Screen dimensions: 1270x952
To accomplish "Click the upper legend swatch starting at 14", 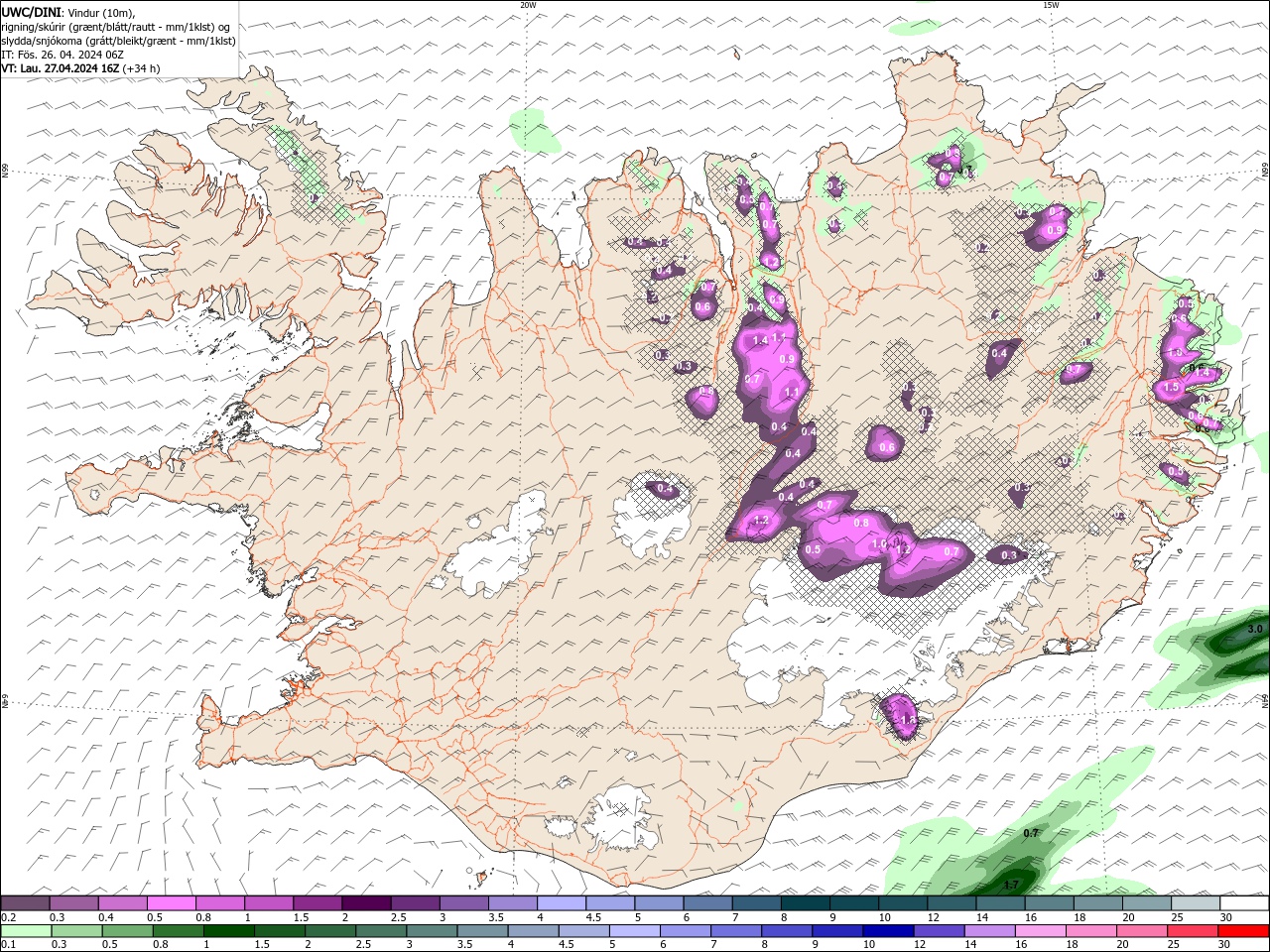I will click(1000, 903).
